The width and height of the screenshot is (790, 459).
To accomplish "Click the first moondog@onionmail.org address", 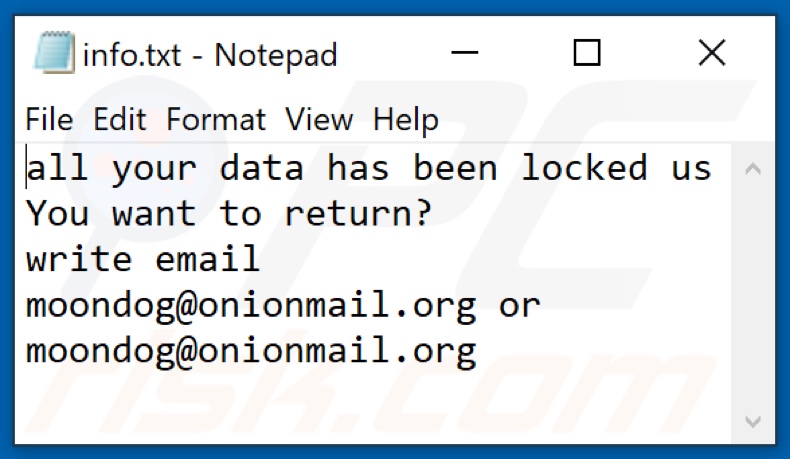I will coord(250,305).
